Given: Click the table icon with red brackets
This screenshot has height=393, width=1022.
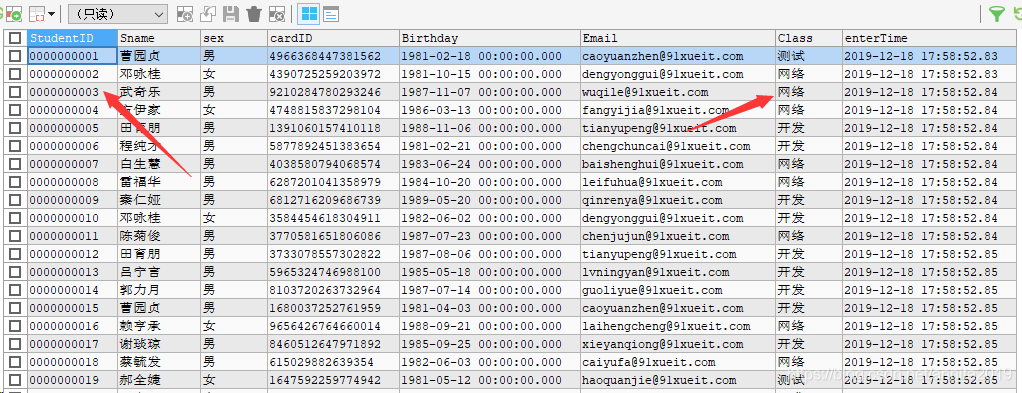Looking at the screenshot, I should click(37, 13).
